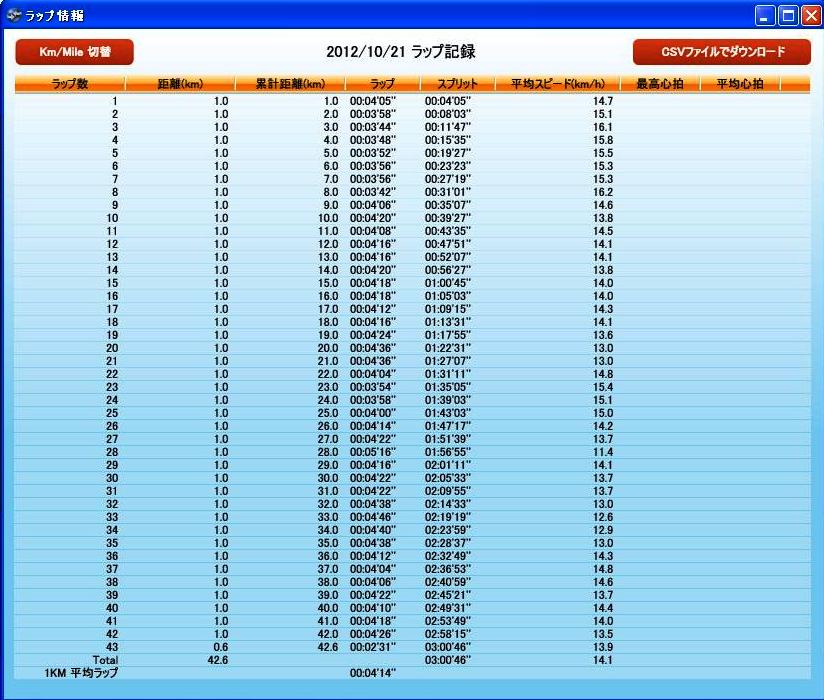
Task: Click lap time 00:04'00" in lap 25
Action: pos(373,413)
